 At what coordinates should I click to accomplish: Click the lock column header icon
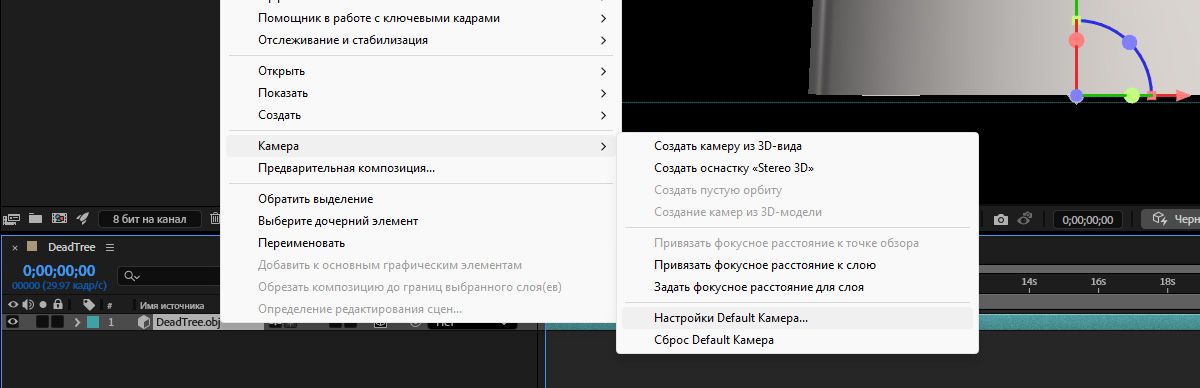[x=59, y=305]
